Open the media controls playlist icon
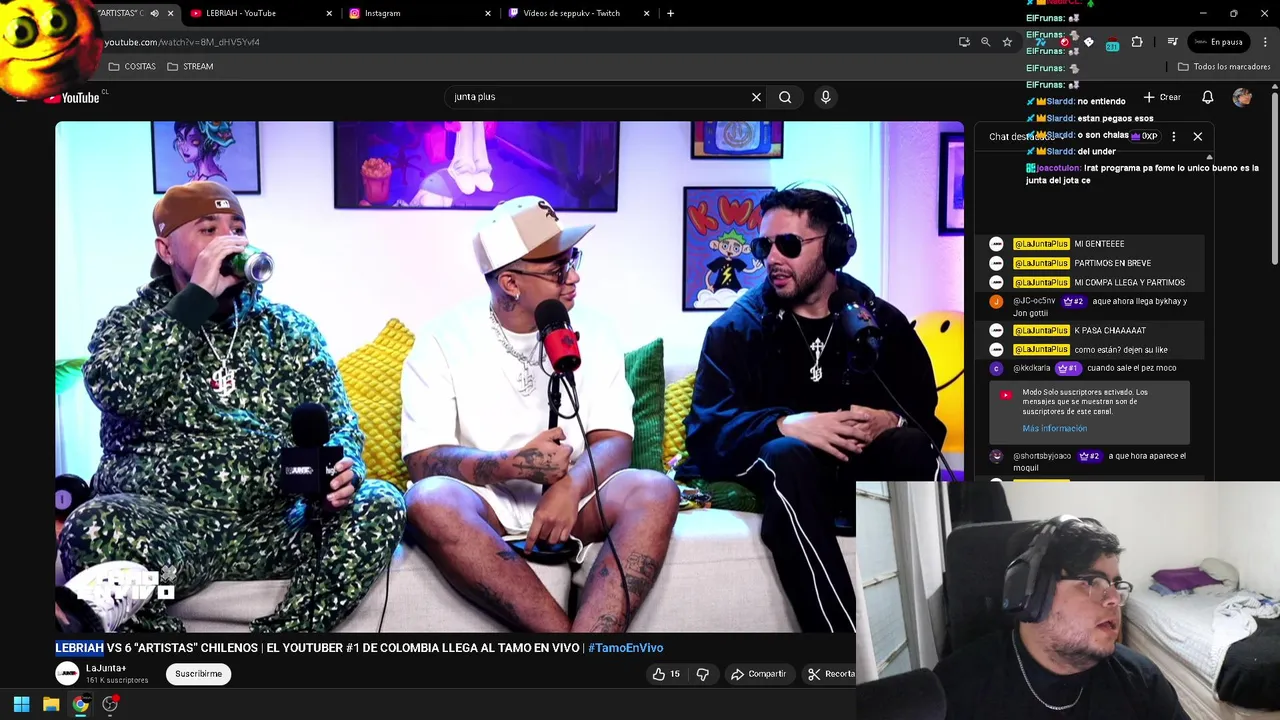This screenshot has width=1280, height=720. click(1172, 42)
